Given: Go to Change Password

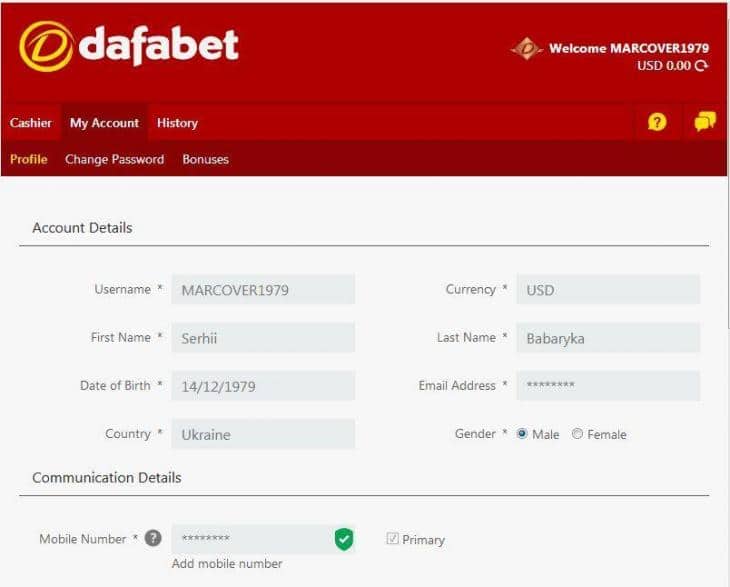Looking at the screenshot, I should (x=114, y=159).
